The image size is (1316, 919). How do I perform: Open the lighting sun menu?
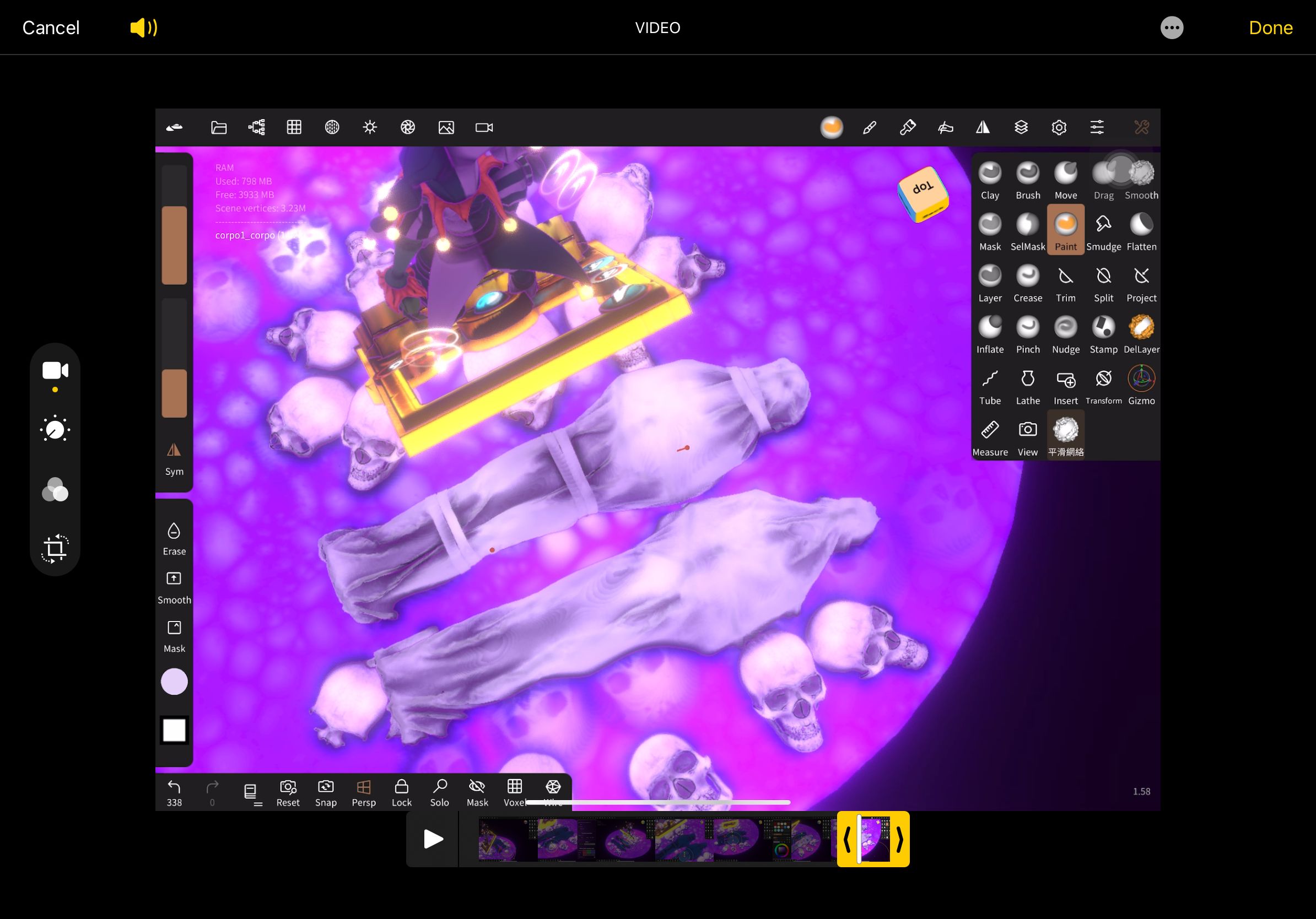370,127
